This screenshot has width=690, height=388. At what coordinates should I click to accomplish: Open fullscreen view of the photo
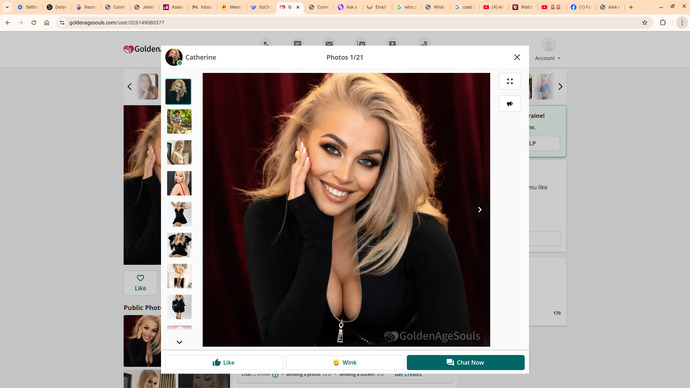[x=510, y=81]
